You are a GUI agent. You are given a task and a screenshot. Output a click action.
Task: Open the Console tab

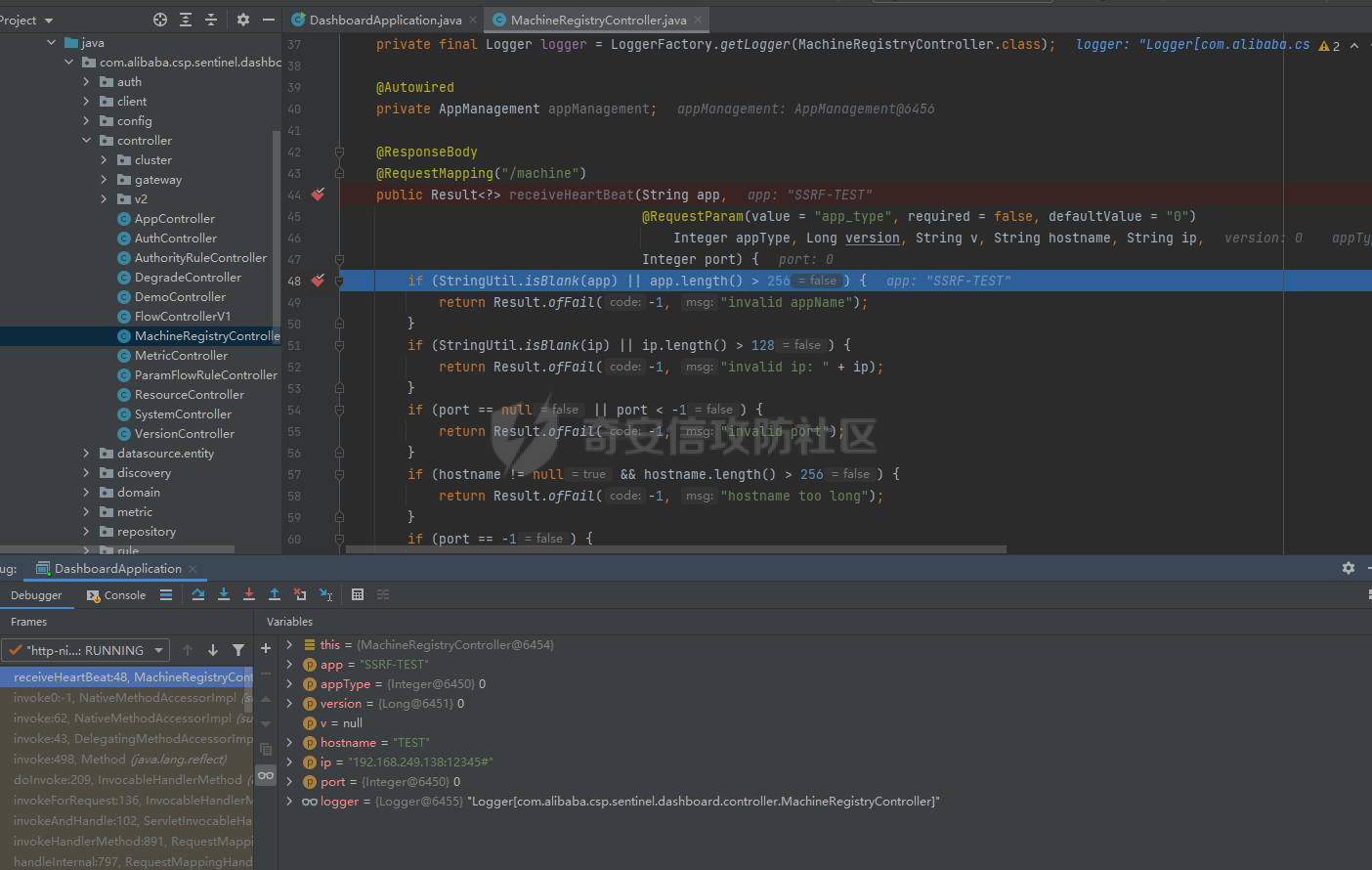click(116, 595)
